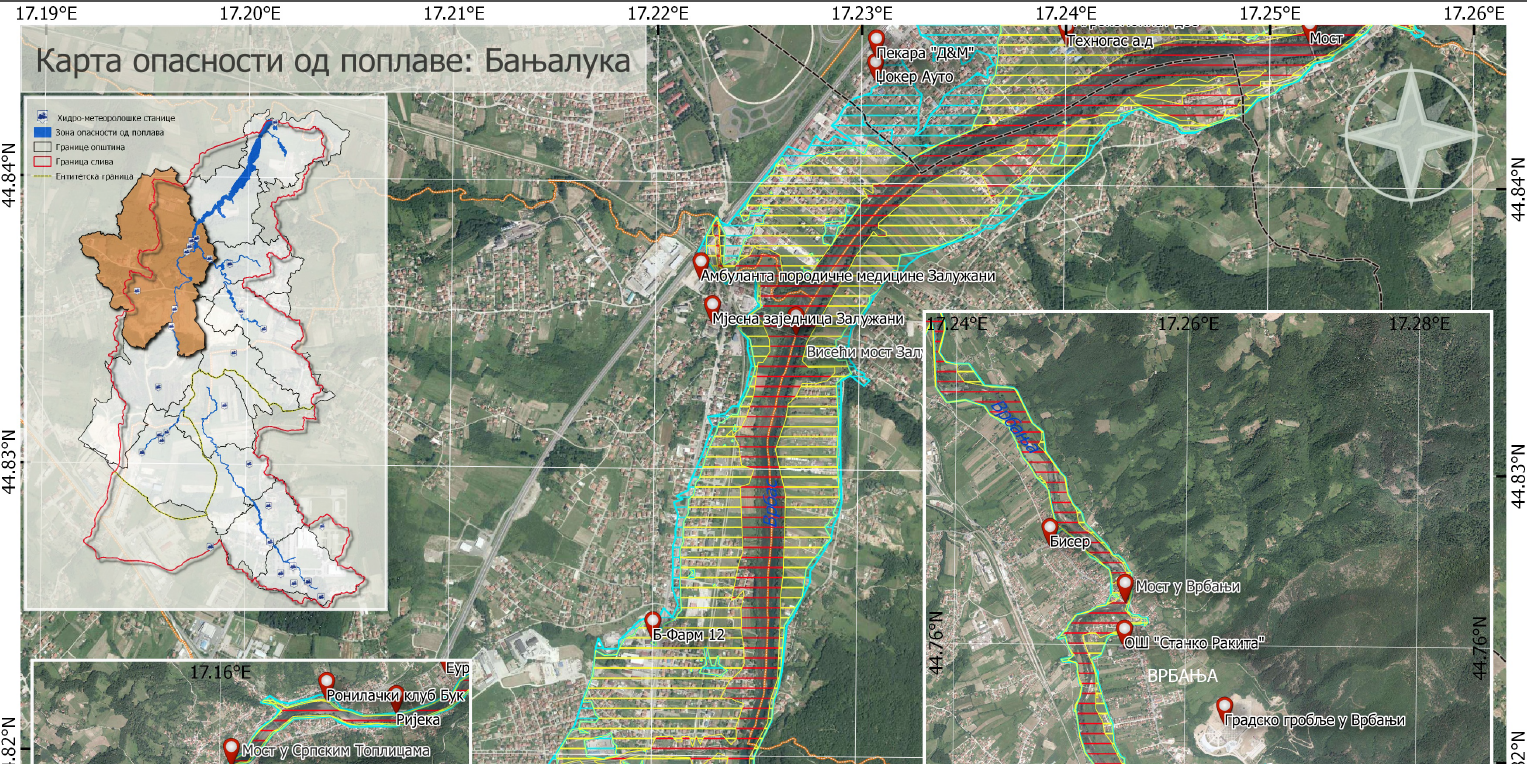Click the ВРБАЊА place label on inset map

tap(1182, 676)
